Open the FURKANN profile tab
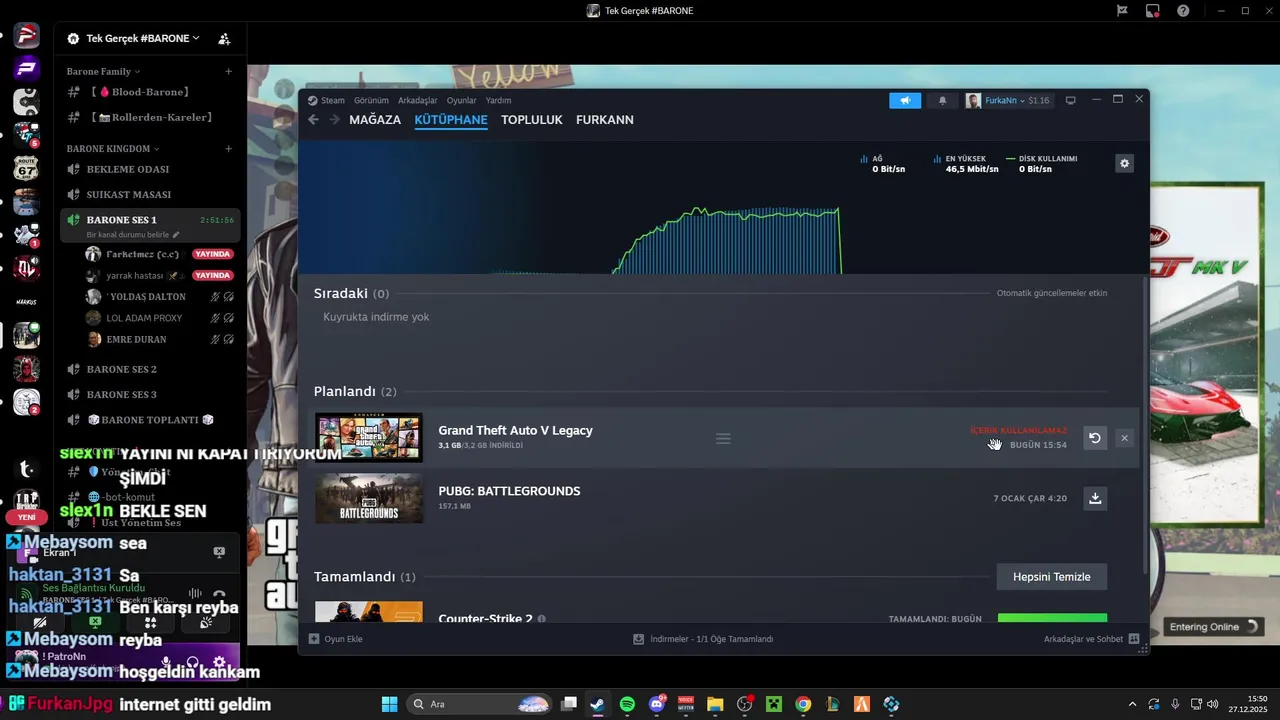 click(x=605, y=120)
